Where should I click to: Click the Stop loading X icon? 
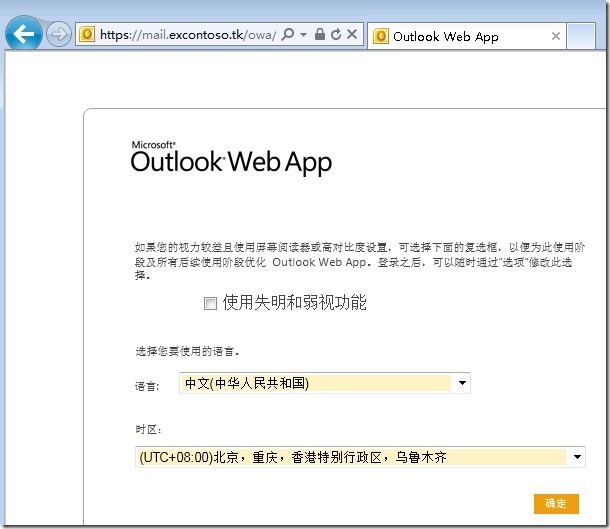pos(352,35)
